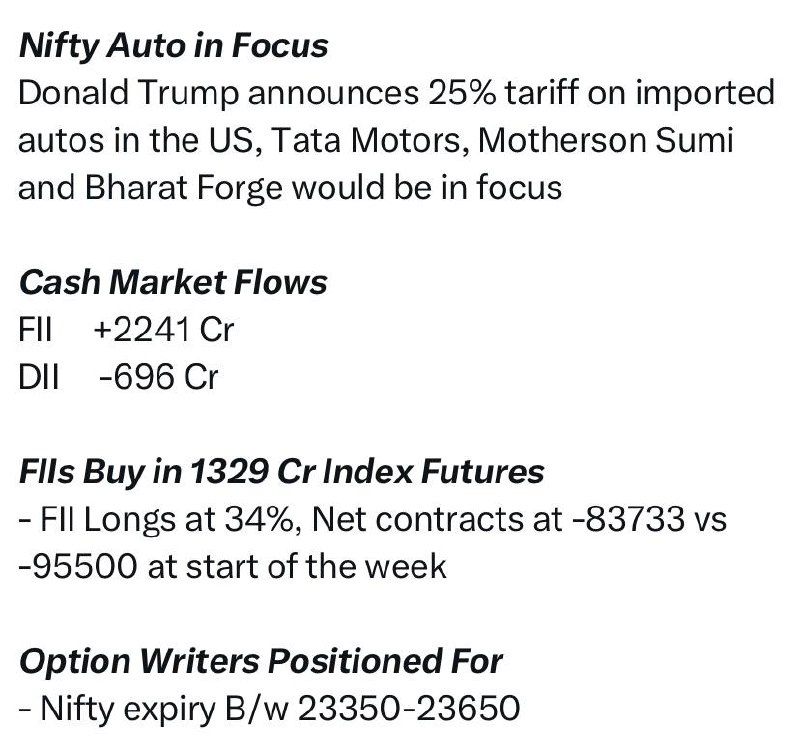Click the -83733 net contracts figure

click(x=629, y=519)
